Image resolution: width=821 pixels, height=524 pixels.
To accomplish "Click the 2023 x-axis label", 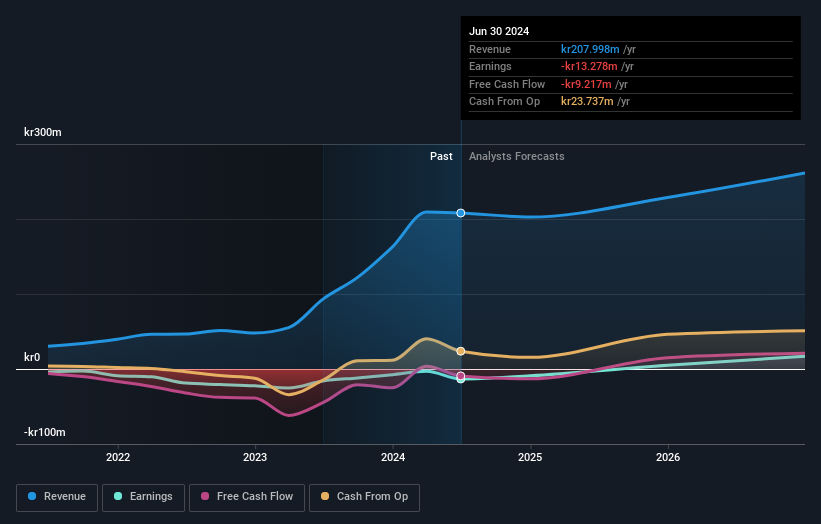I will 255,457.
